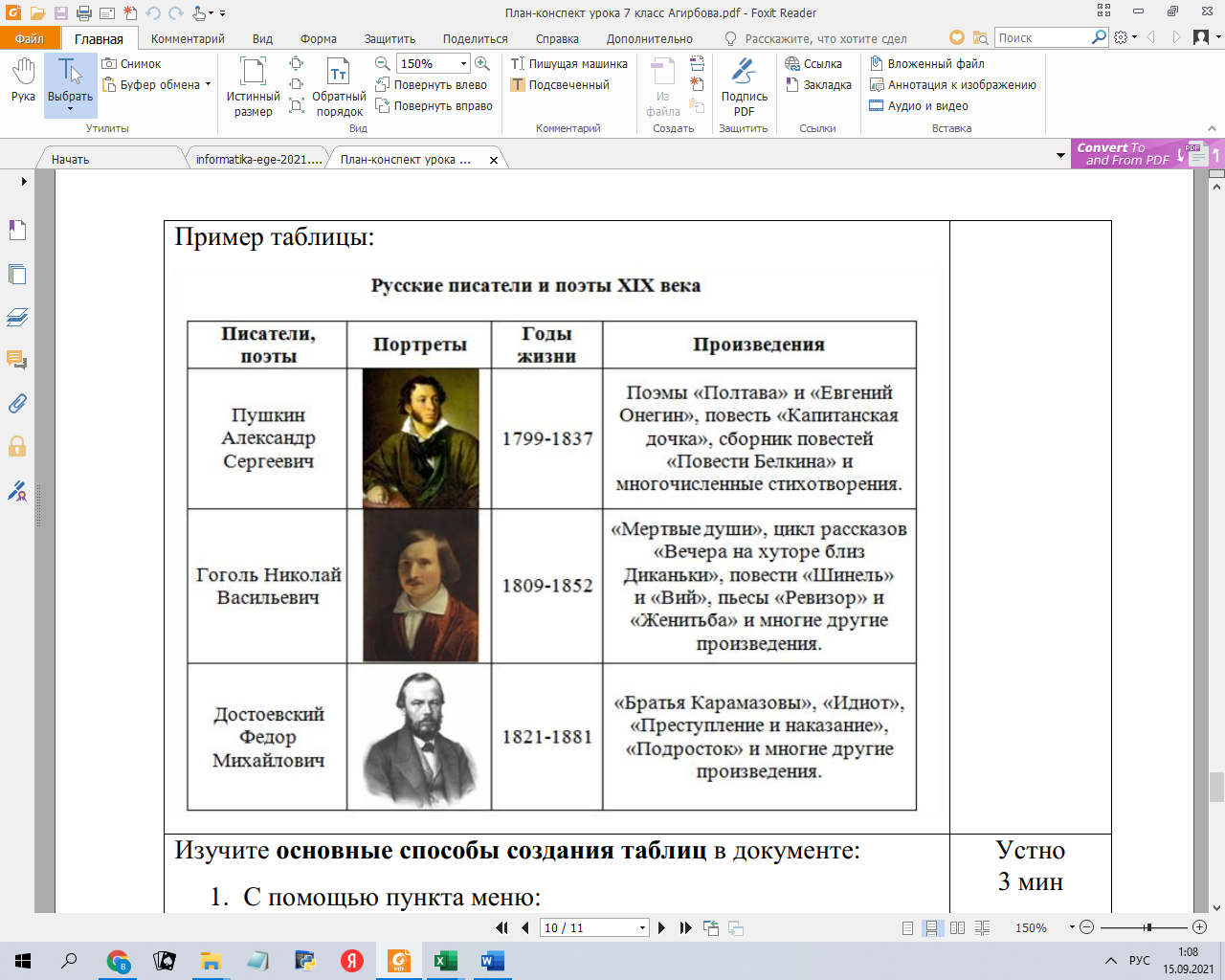Open bookmarks panel in left sidebar
The width and height of the screenshot is (1225, 980).
(17, 231)
